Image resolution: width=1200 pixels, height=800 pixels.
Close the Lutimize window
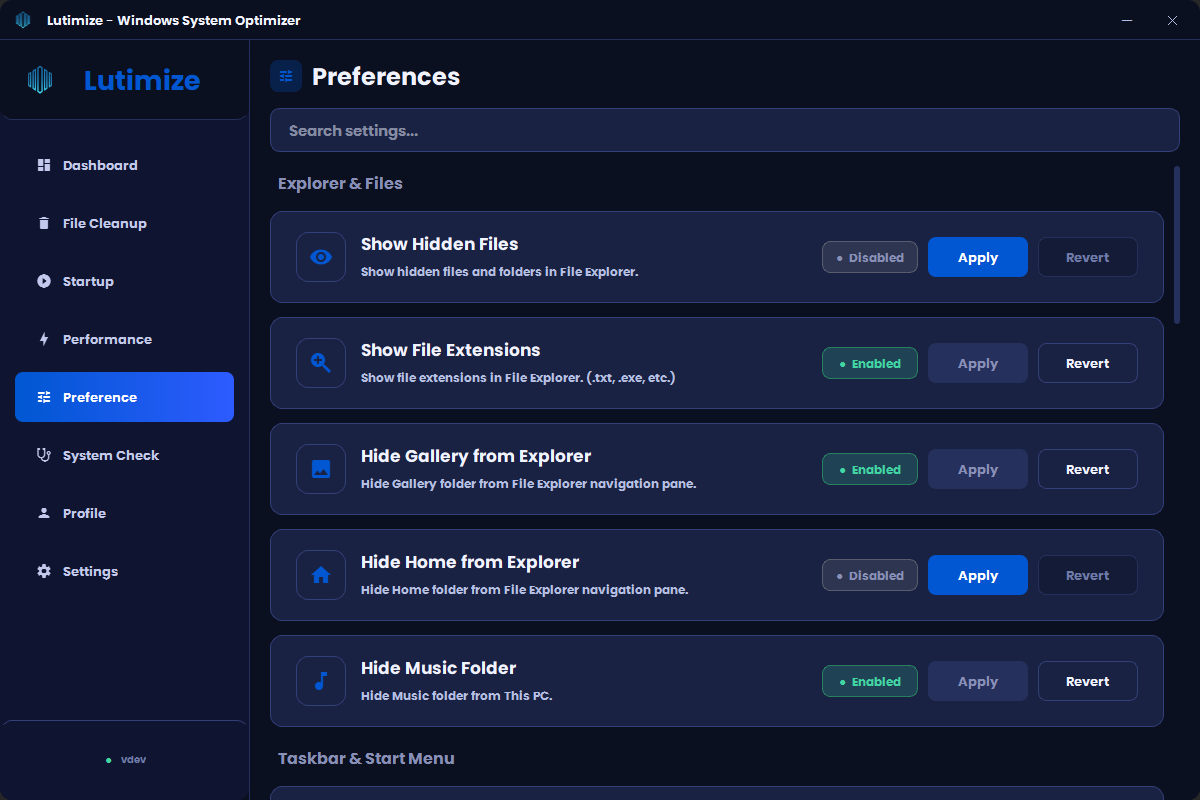[1172, 20]
